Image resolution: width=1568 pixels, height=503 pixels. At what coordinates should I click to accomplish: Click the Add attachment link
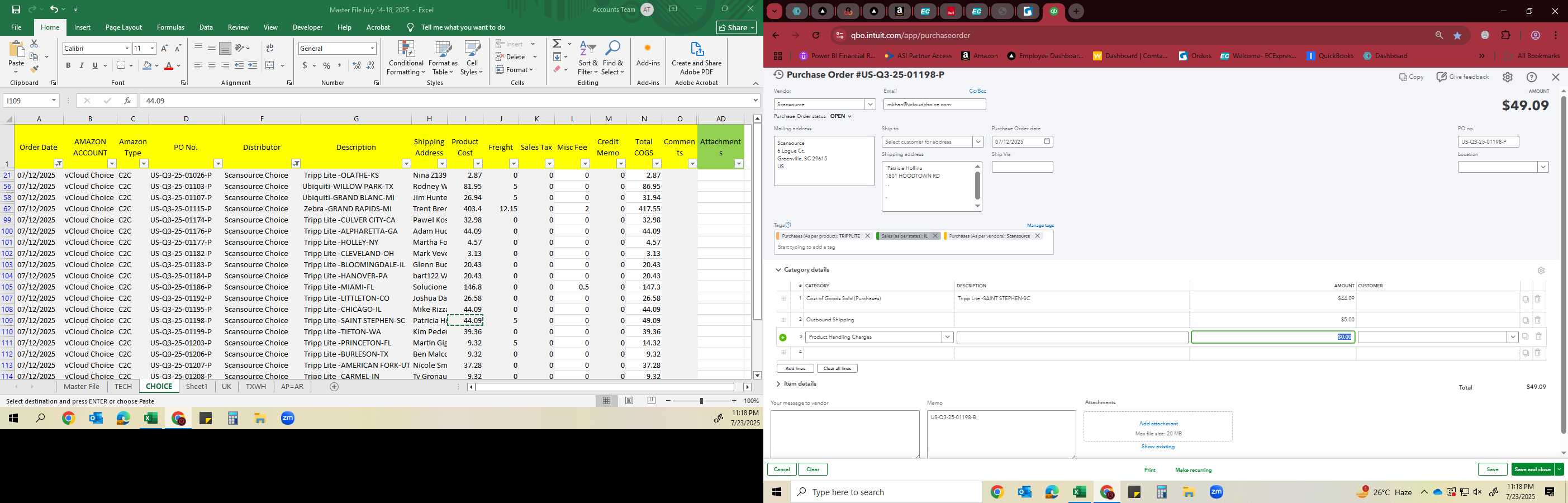[x=1158, y=424]
